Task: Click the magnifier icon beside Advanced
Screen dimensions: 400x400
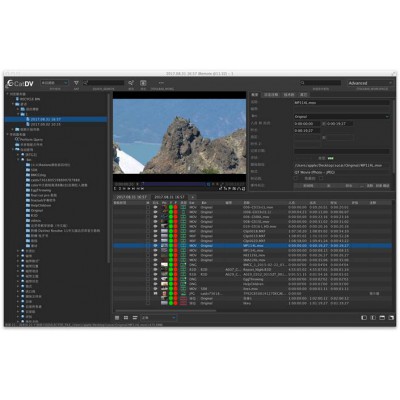Action: (302, 83)
